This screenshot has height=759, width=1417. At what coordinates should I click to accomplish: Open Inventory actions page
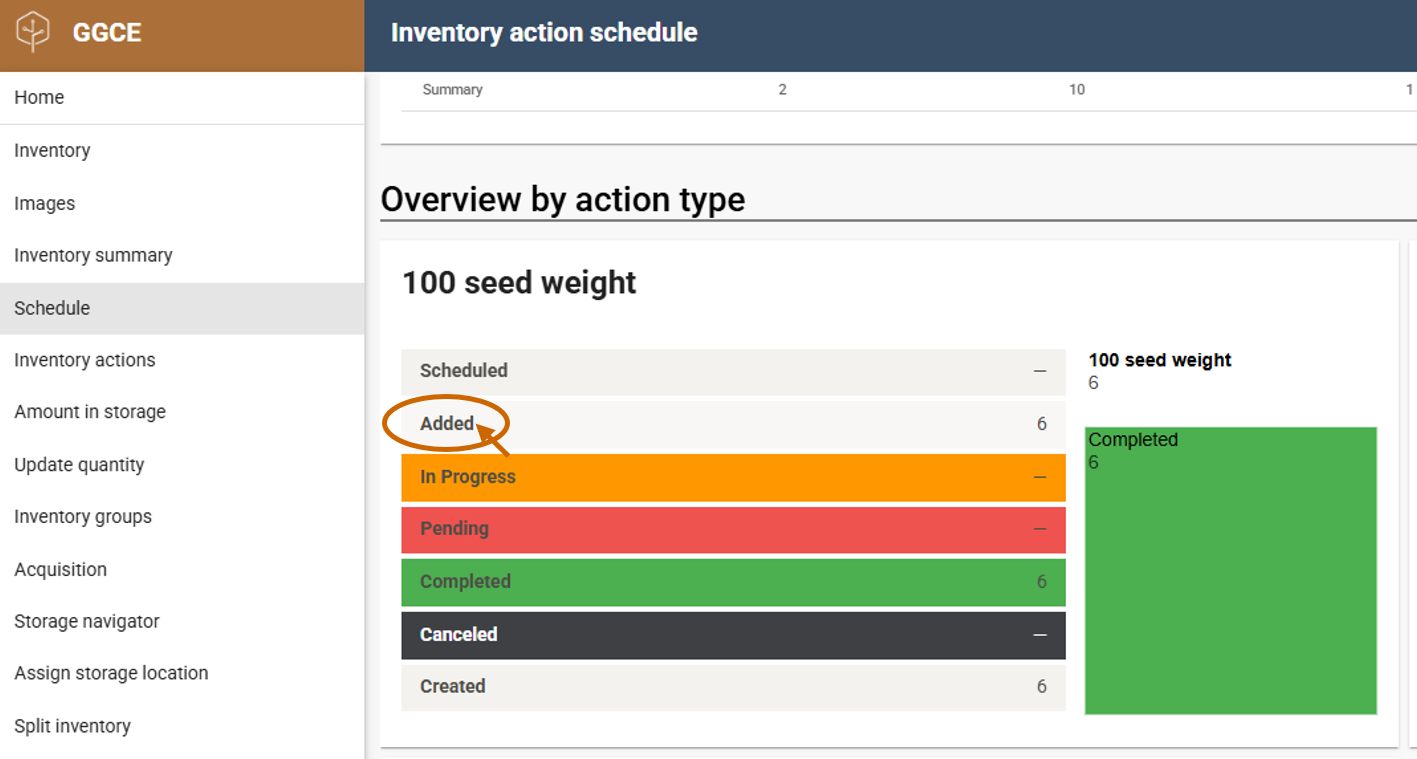(x=85, y=360)
